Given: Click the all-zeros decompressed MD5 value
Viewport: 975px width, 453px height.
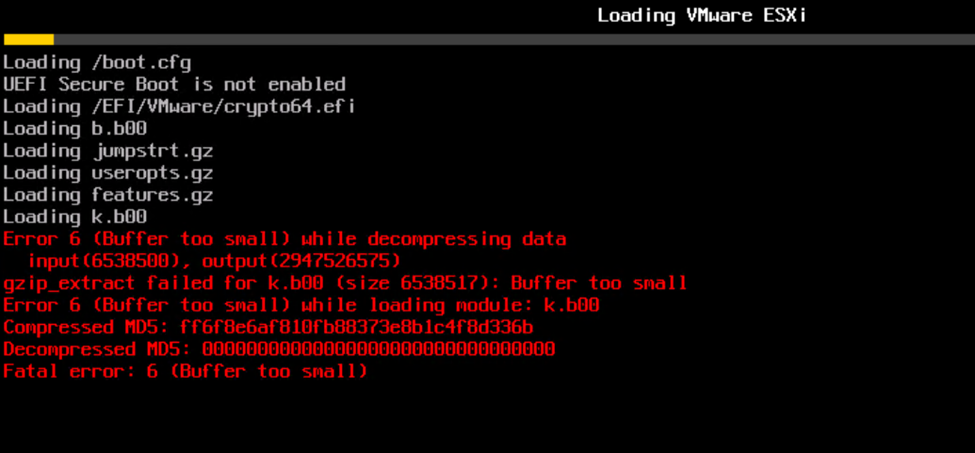Looking at the screenshot, I should (x=378, y=349).
